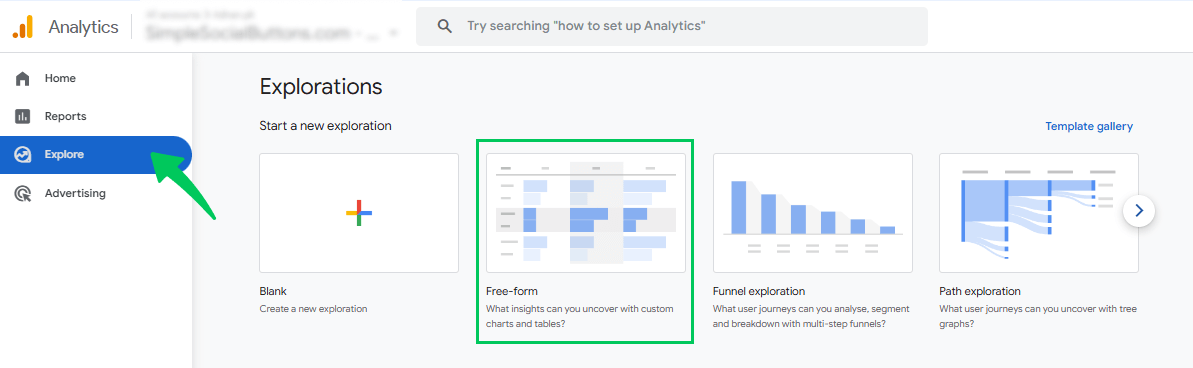Screen dimensions: 1193x368
Task: Click the Explore compass icon
Action: click(x=23, y=154)
